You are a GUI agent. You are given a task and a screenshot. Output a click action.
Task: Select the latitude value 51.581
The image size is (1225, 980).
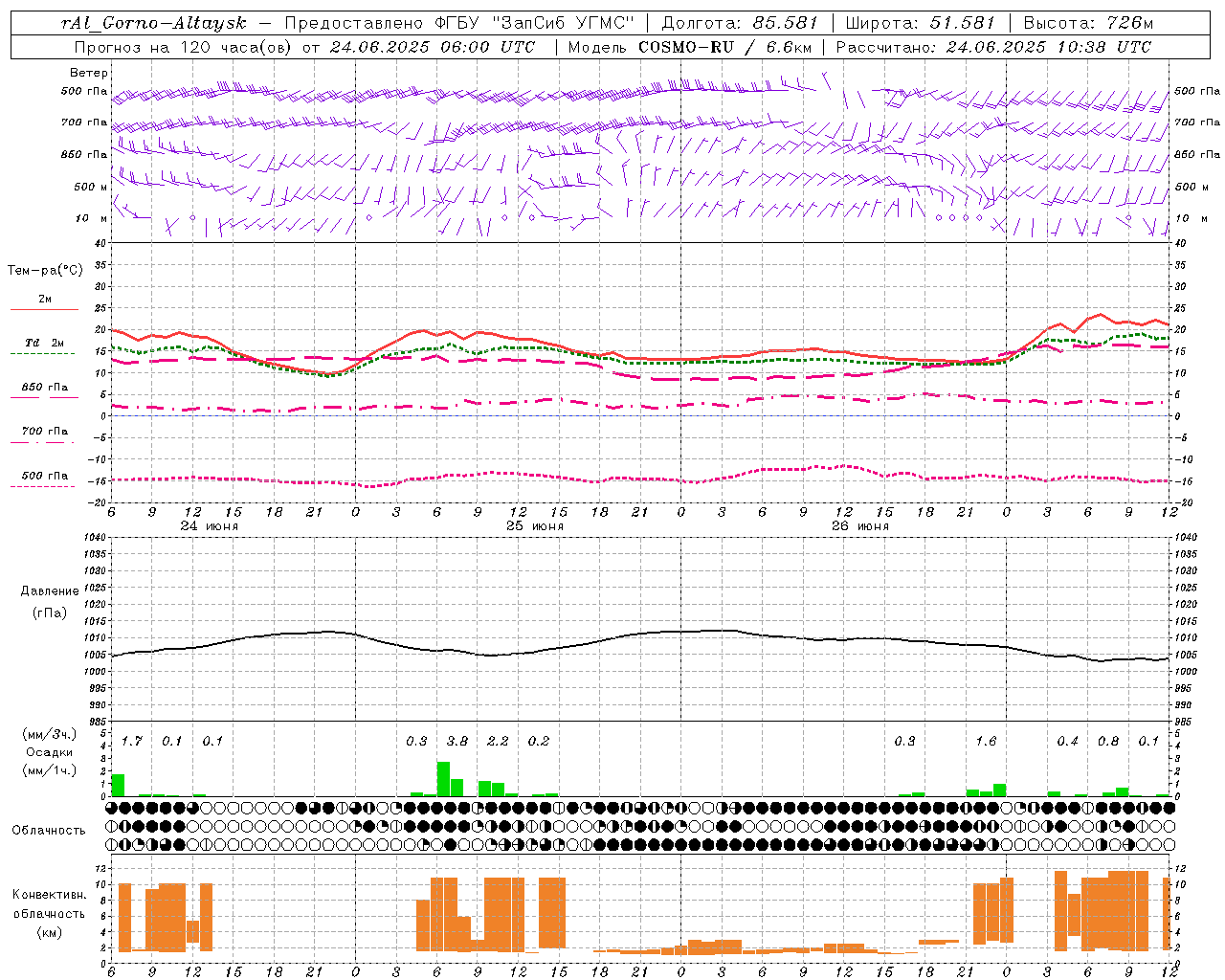(x=963, y=23)
